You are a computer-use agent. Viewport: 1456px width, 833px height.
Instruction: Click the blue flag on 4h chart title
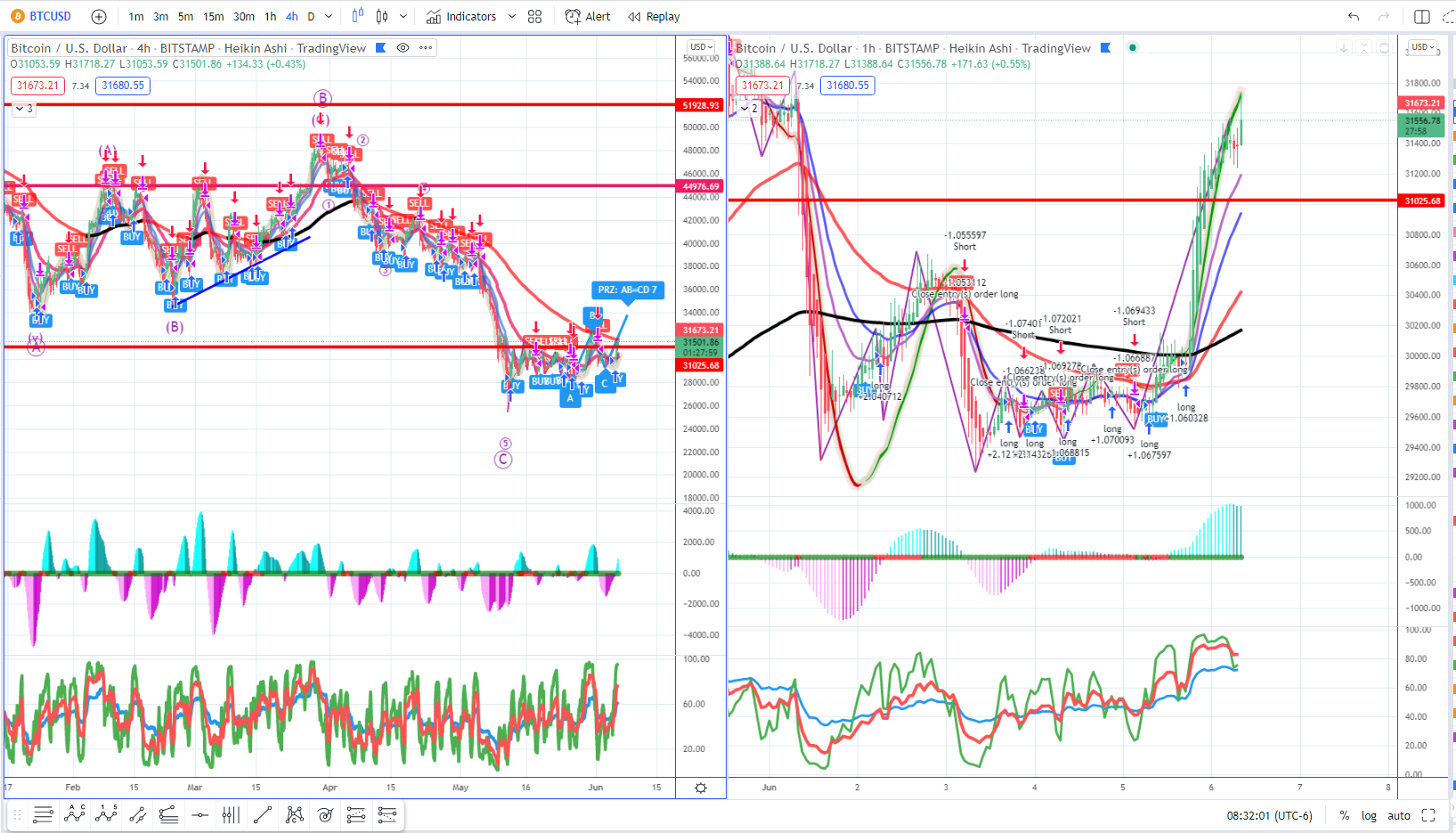pyautogui.click(x=381, y=48)
